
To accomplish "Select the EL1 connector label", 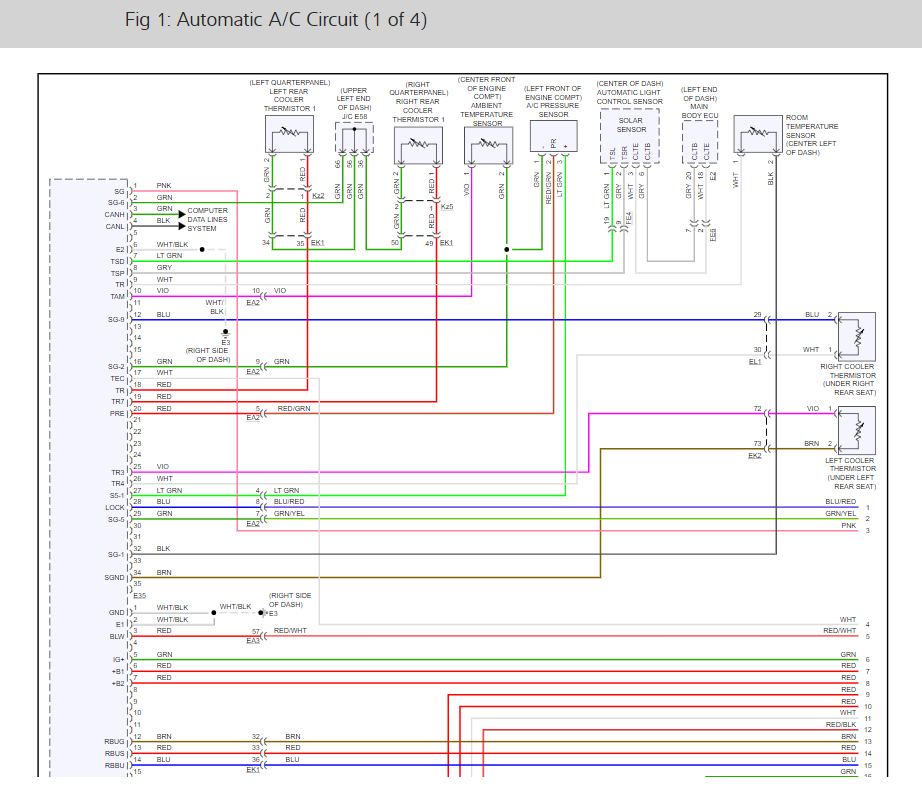I will [x=755, y=361].
